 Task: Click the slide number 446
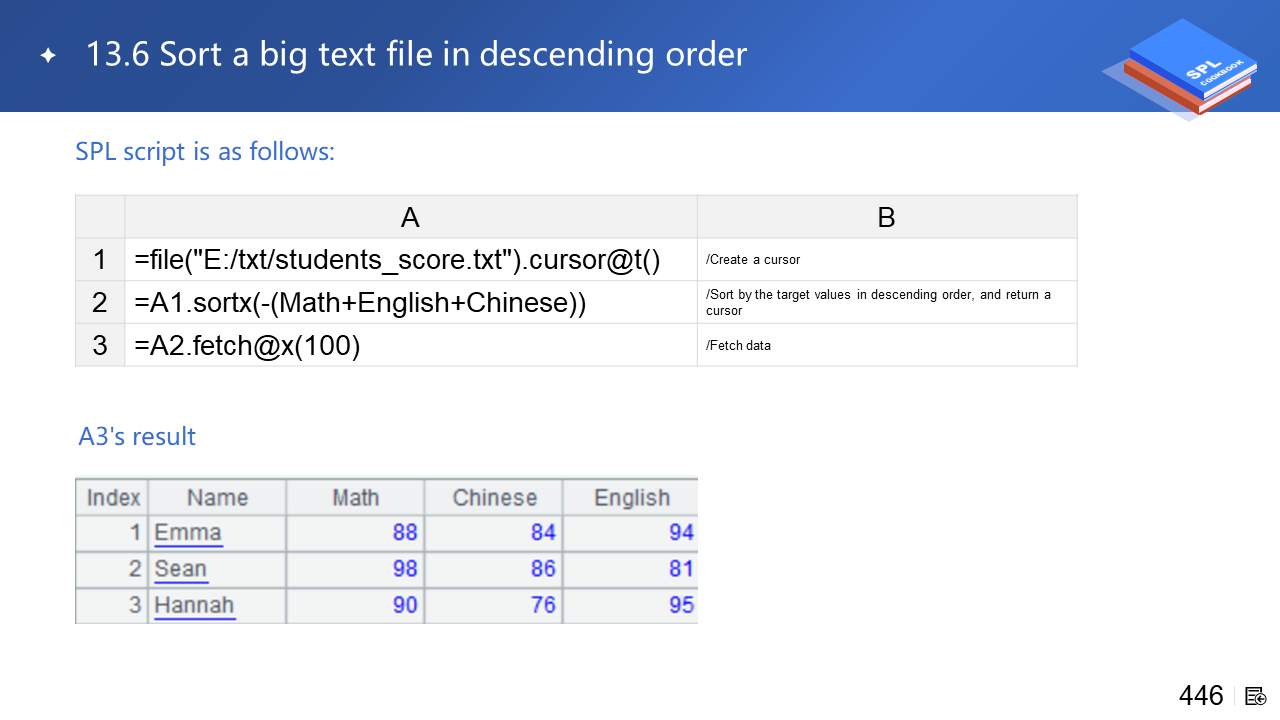click(x=1201, y=696)
